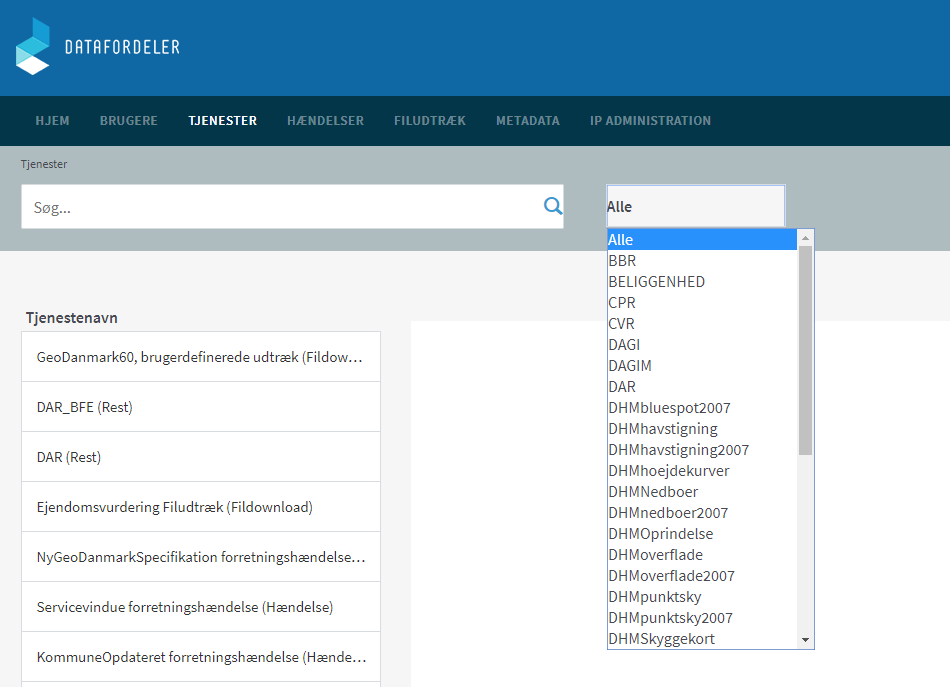Image resolution: width=950 pixels, height=687 pixels.
Task: Choose BELIGGENHED from the list
Action: pyautogui.click(x=702, y=282)
